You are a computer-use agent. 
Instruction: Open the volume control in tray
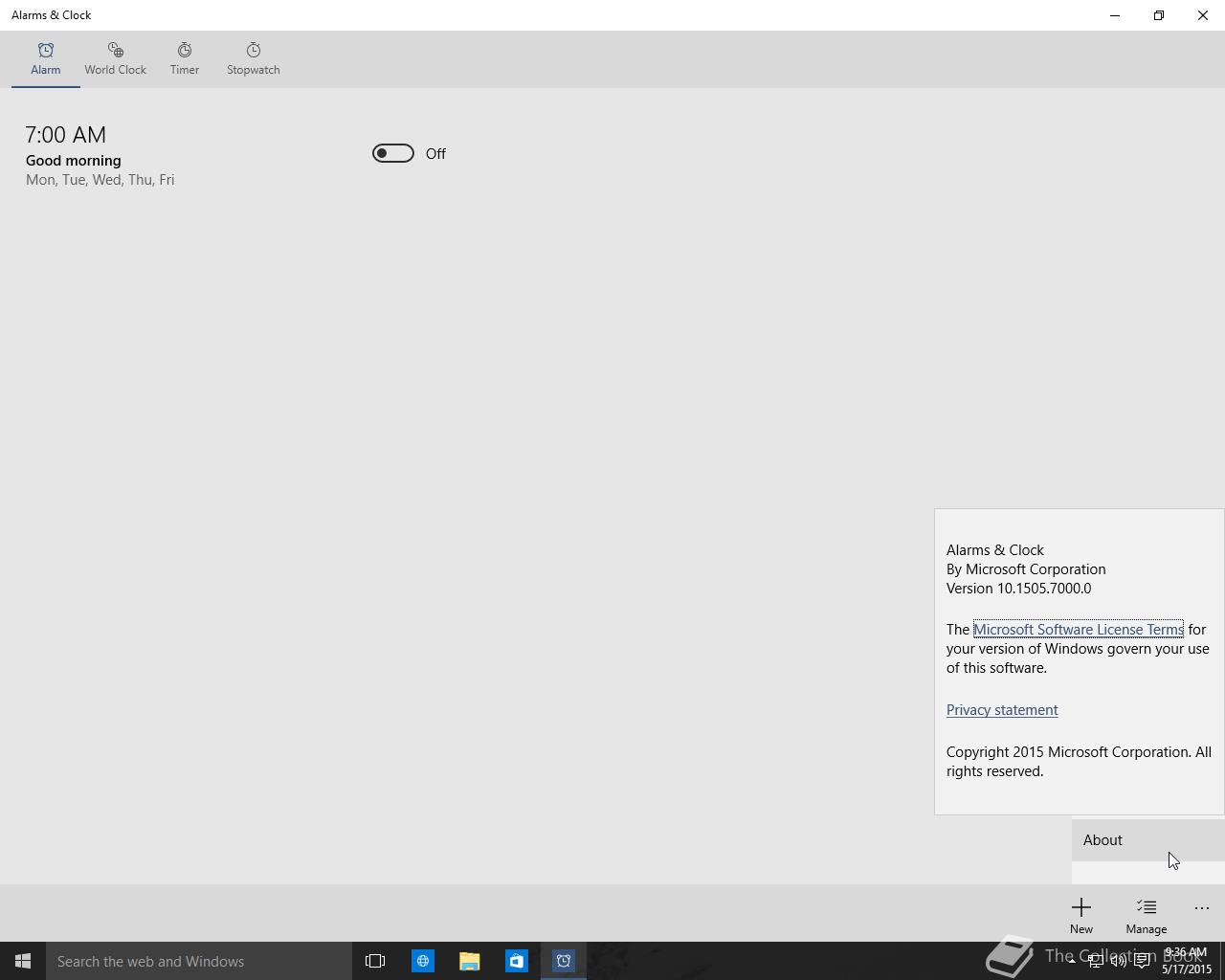[1118, 961]
